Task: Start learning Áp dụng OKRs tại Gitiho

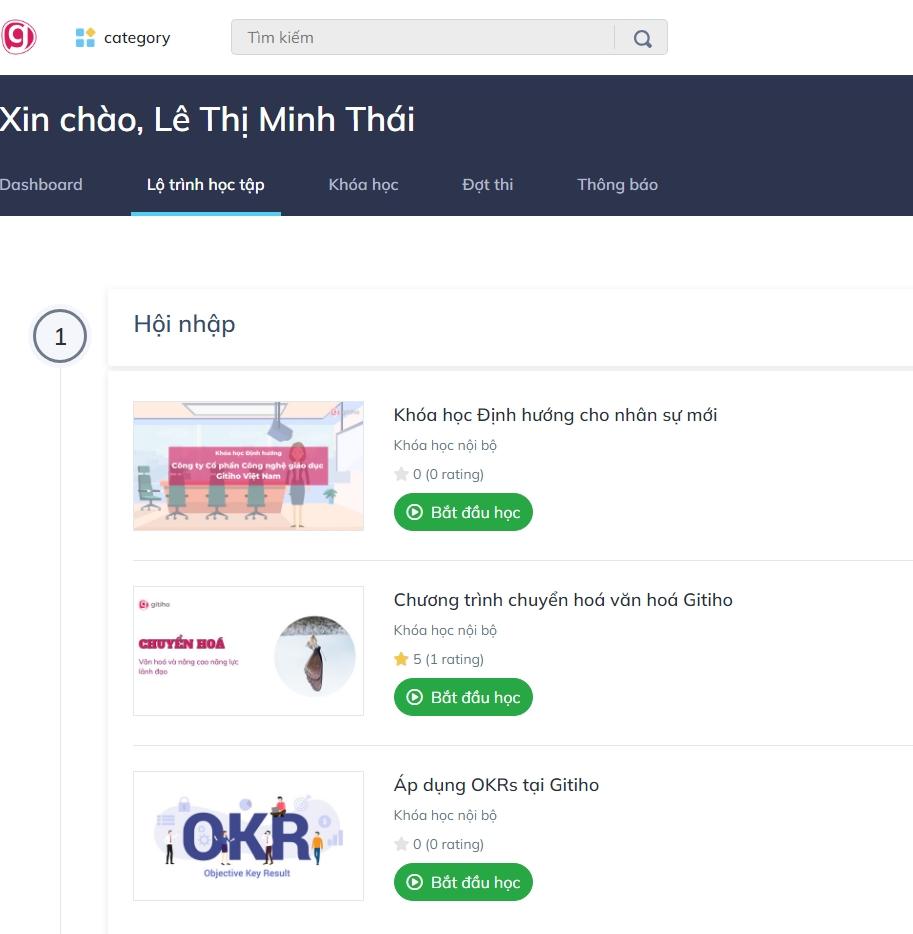Action: (x=463, y=882)
